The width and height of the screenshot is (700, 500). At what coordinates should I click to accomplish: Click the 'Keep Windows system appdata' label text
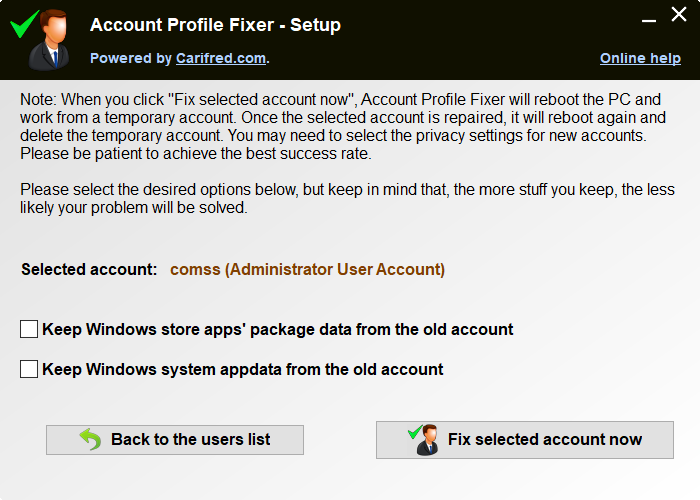(242, 369)
